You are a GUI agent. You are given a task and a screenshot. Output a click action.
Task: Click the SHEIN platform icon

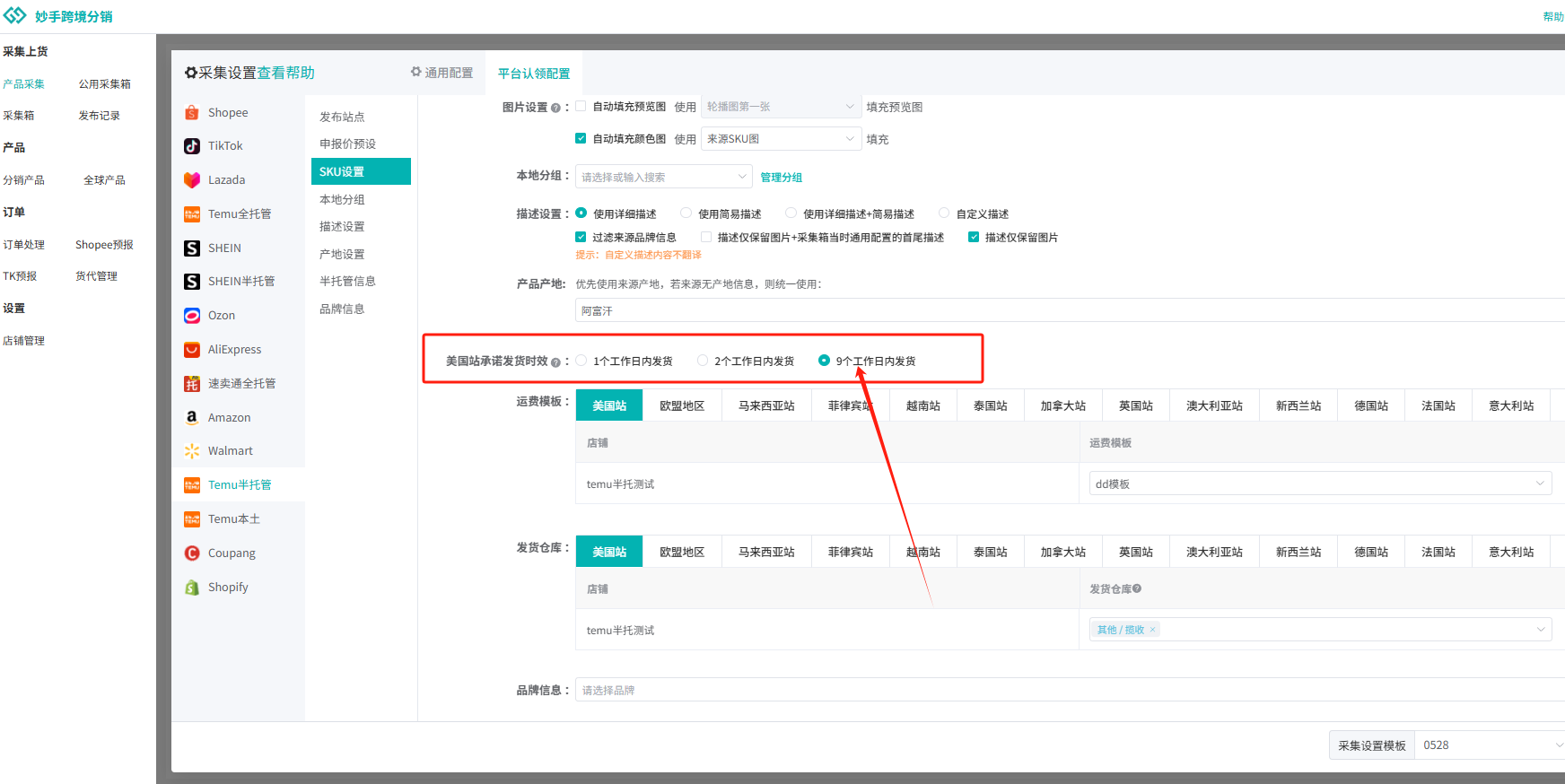192,248
